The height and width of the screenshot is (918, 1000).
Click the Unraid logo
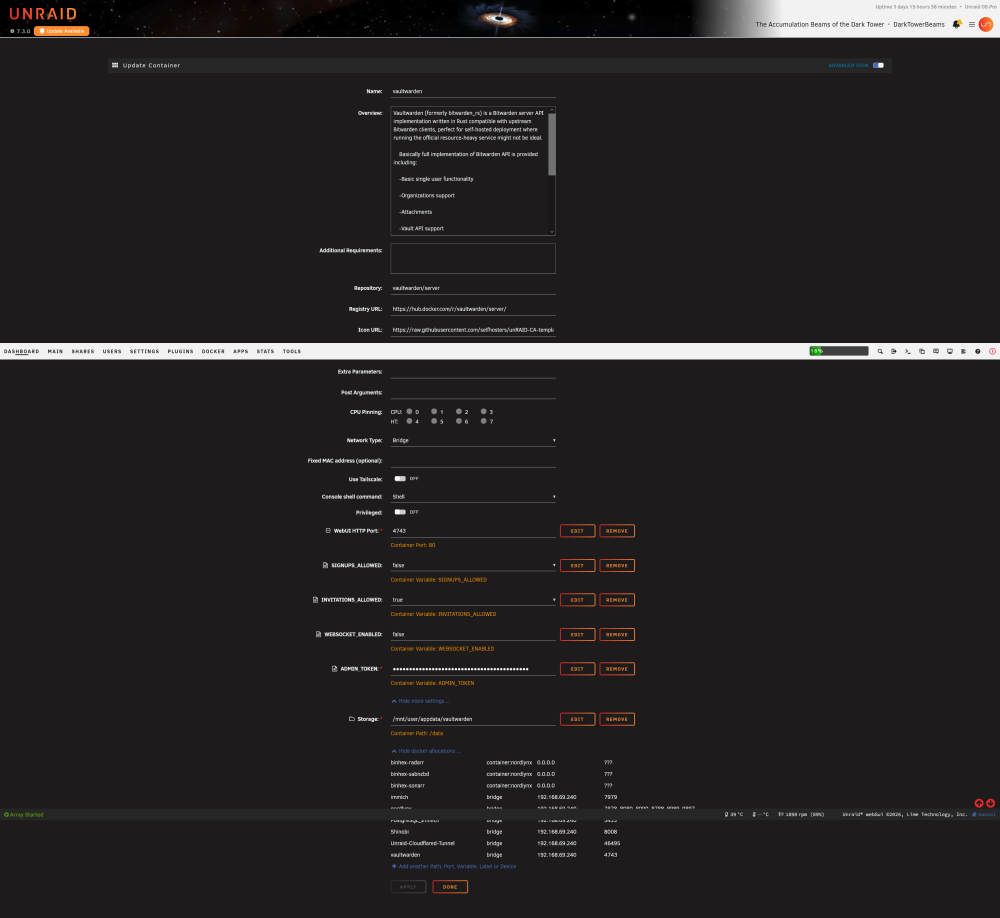(x=43, y=13)
